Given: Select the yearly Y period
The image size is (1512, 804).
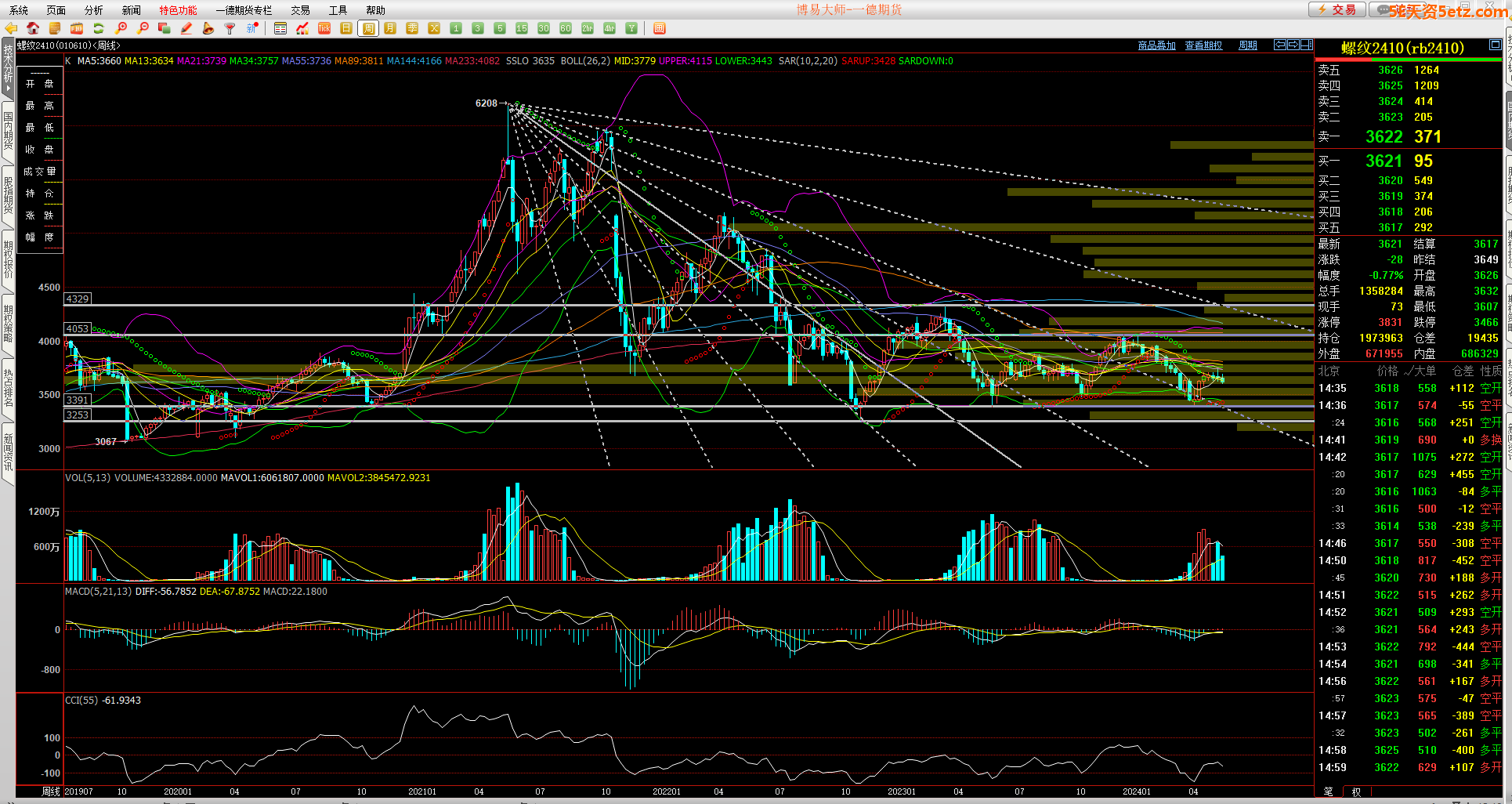Looking at the screenshot, I should (x=631, y=28).
